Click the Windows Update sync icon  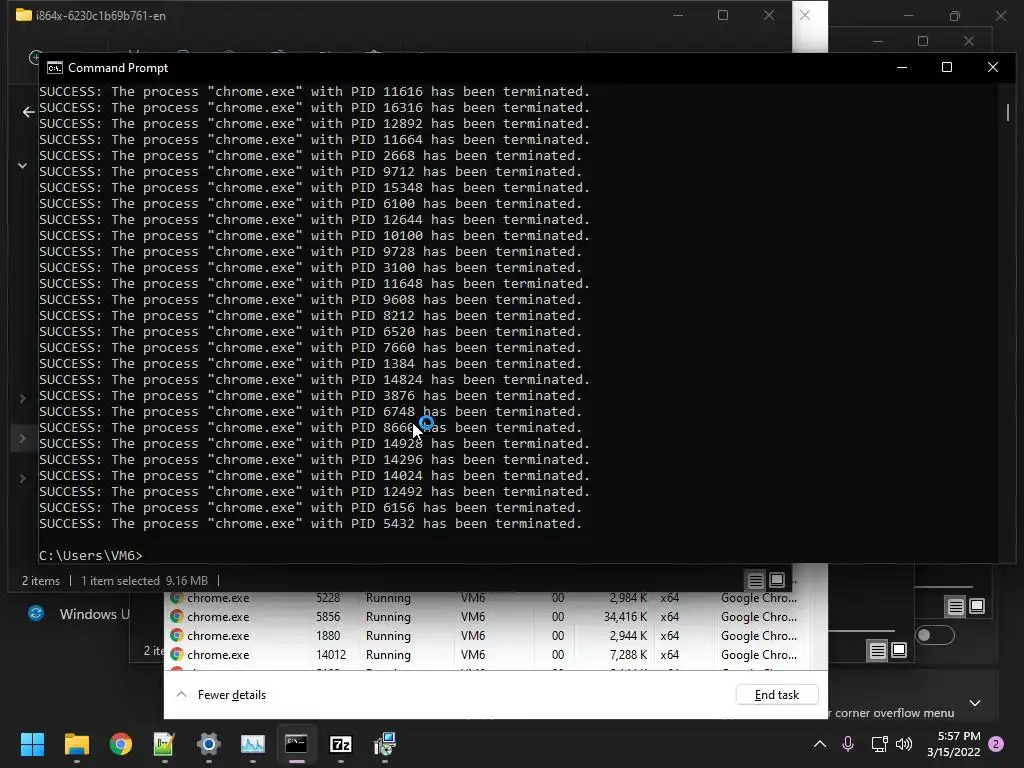pos(36,613)
